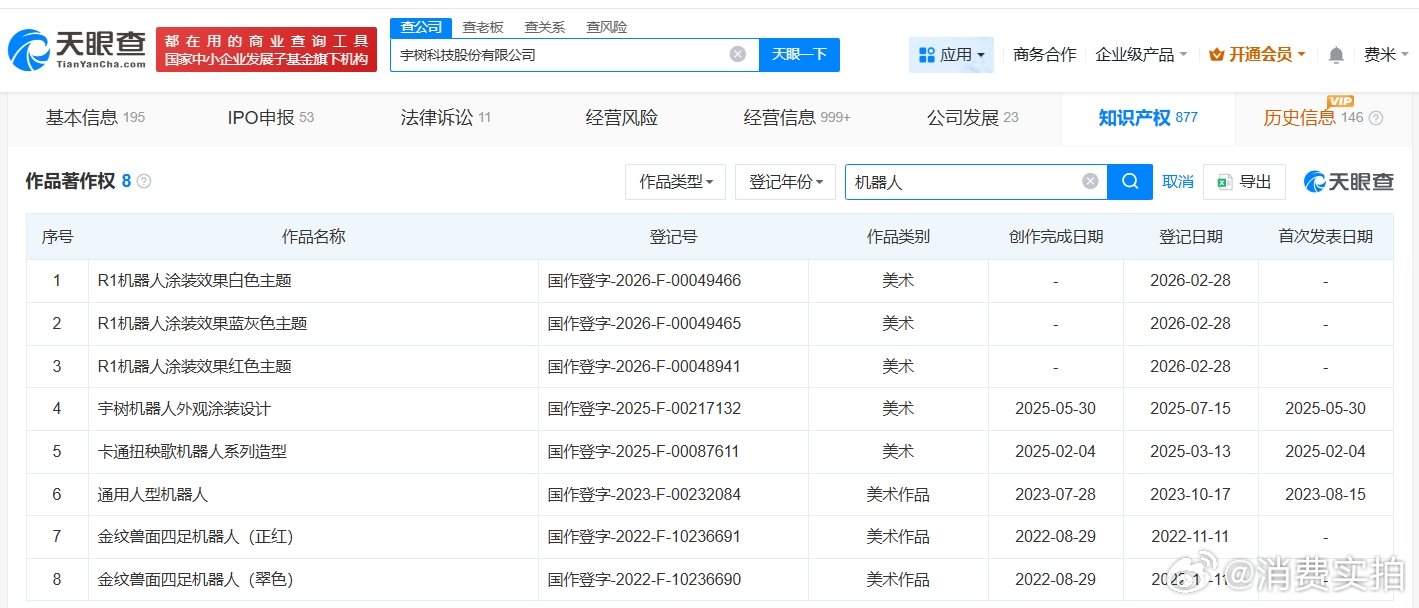Viewport: 1419px width, 608px height.
Task: Click 取消 to cancel the search
Action: coord(1178,182)
